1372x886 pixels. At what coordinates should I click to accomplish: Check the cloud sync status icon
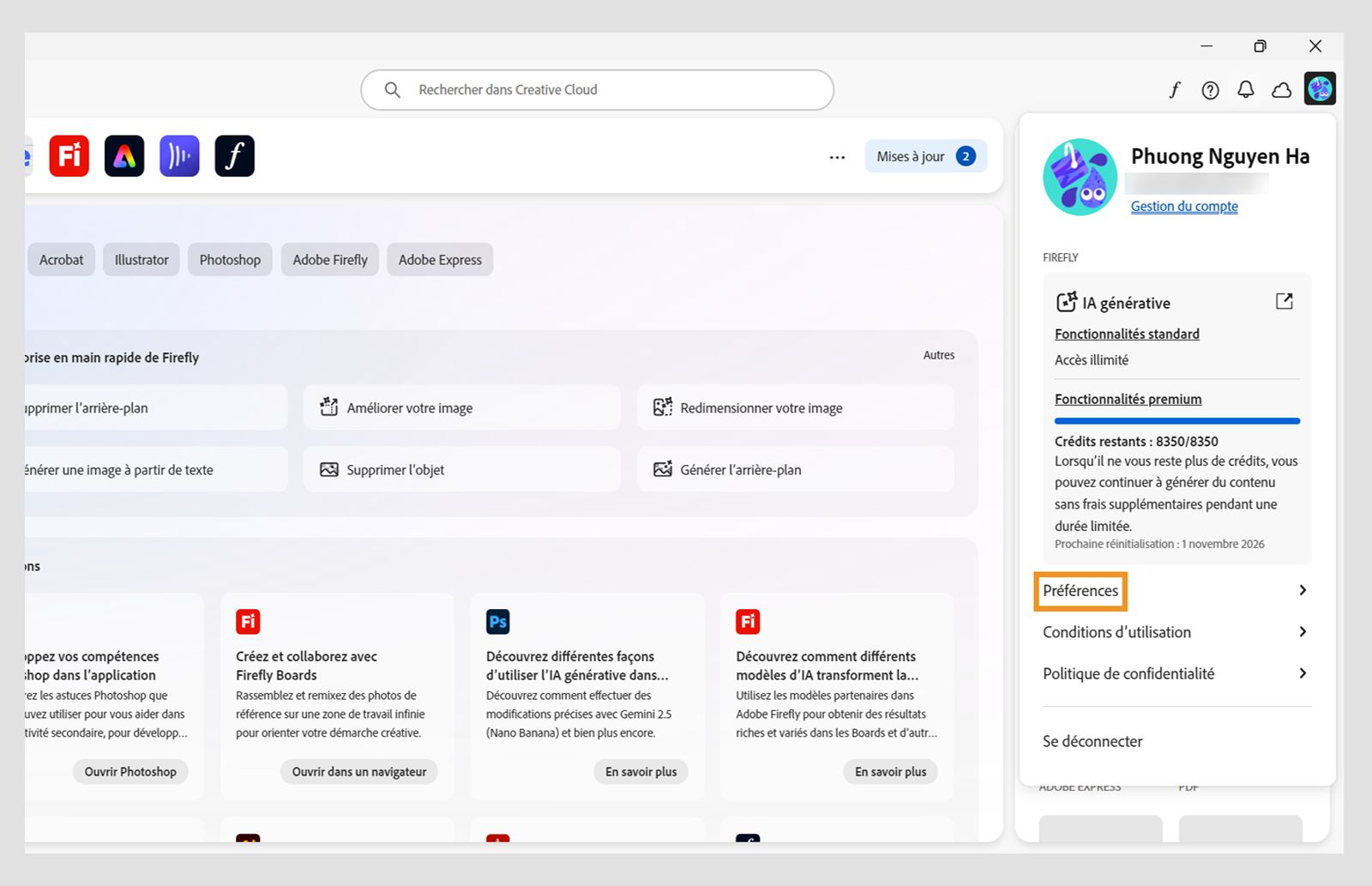pos(1281,90)
